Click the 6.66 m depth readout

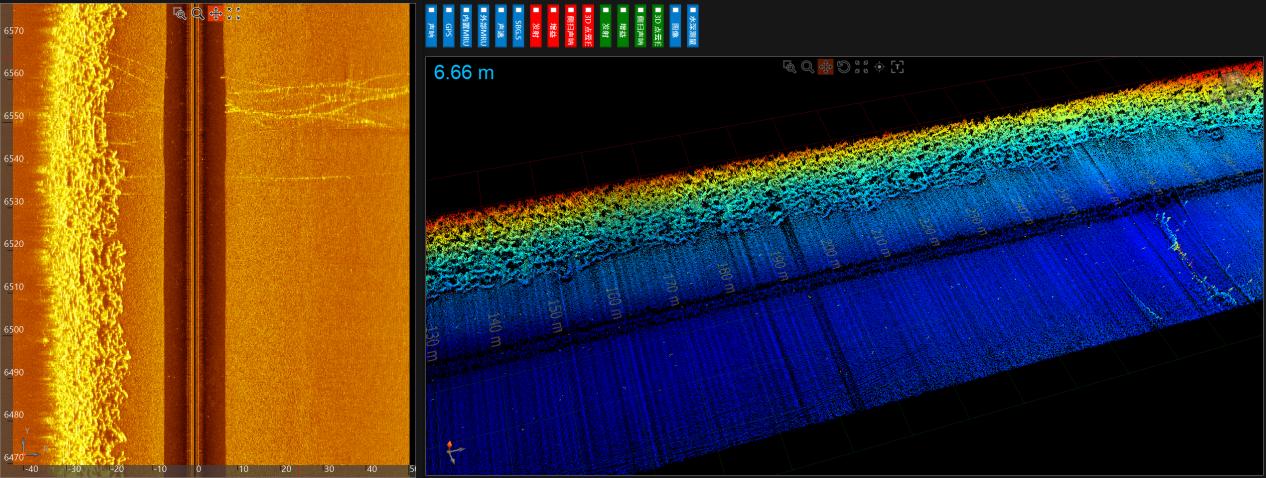pyautogui.click(x=464, y=72)
